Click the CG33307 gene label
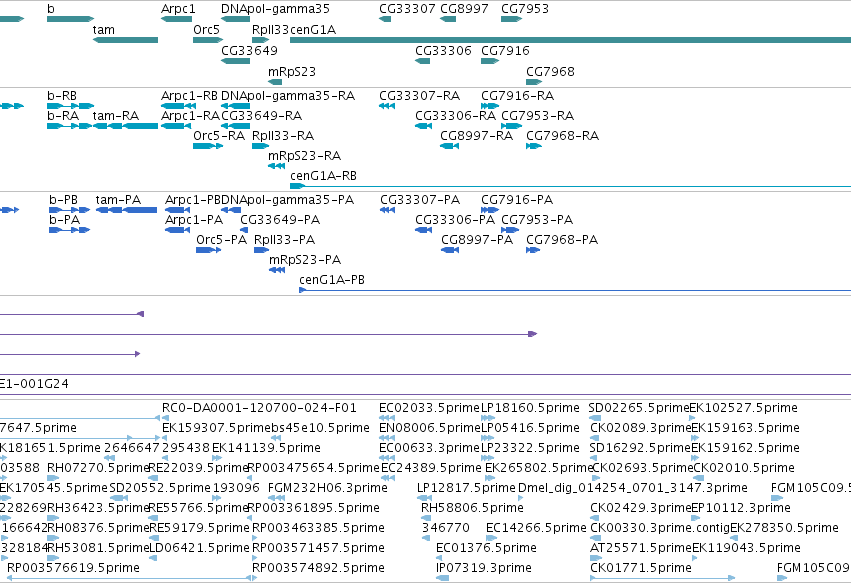Screen dimensions: 851x583 407,9
